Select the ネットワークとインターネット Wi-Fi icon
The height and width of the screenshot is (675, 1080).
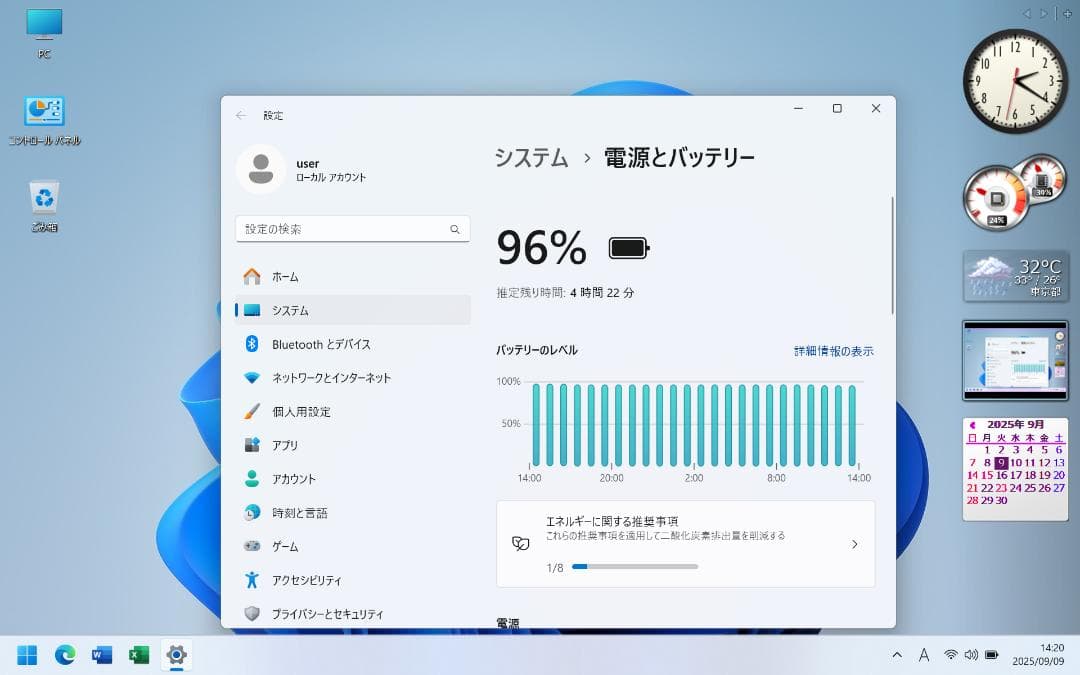coord(252,377)
